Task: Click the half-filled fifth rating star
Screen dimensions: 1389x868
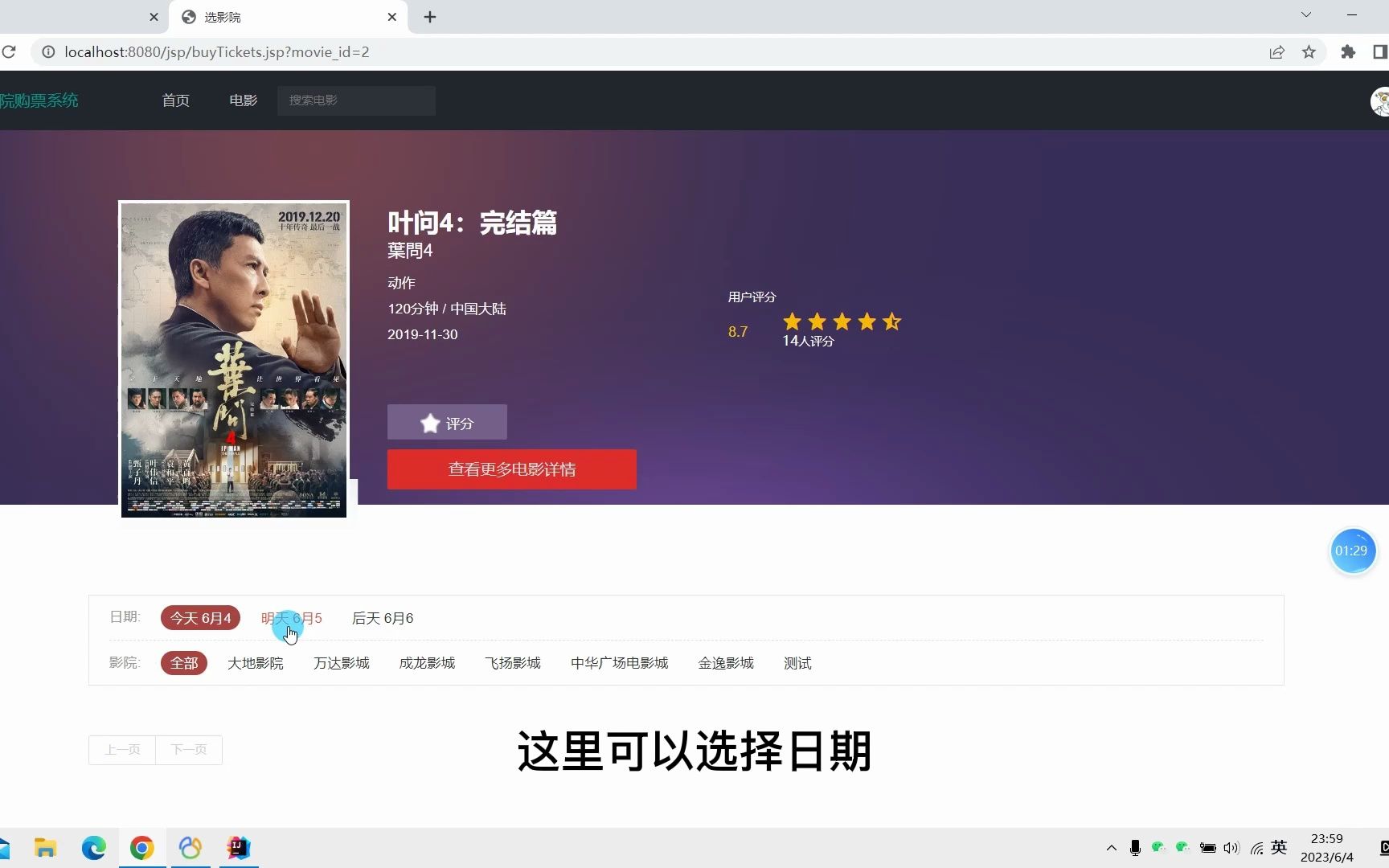Action: [891, 322]
